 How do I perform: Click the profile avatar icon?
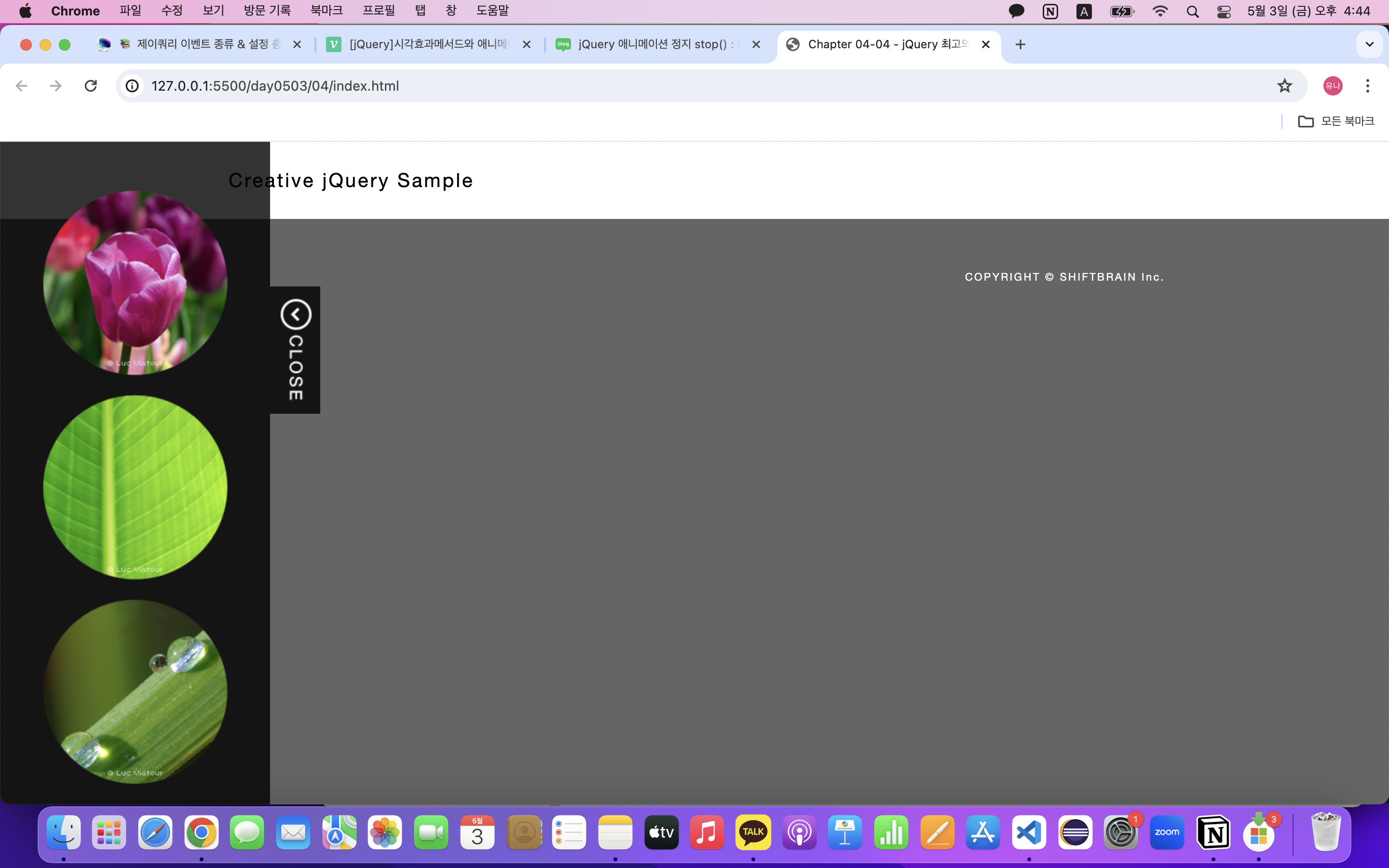coord(1332,86)
